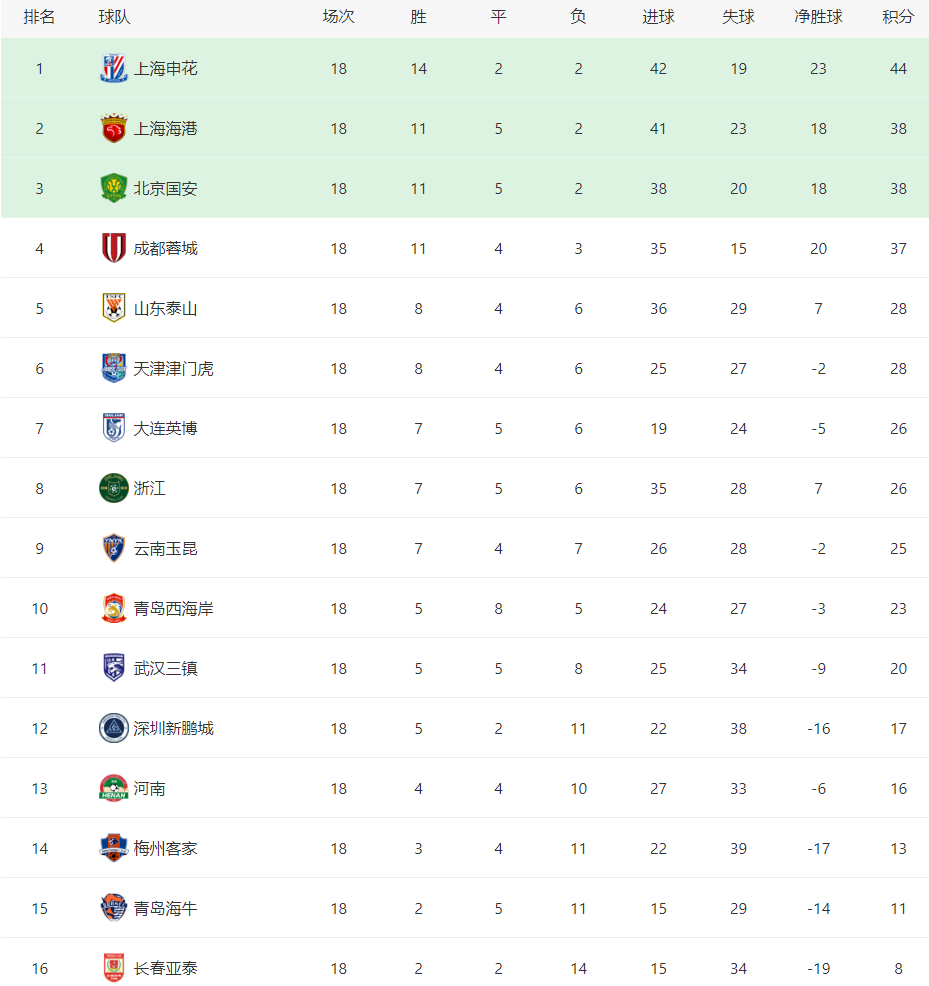Screen dimensions: 929x986
Task: Open the 长春亚泰 club crest
Action: 114,968
